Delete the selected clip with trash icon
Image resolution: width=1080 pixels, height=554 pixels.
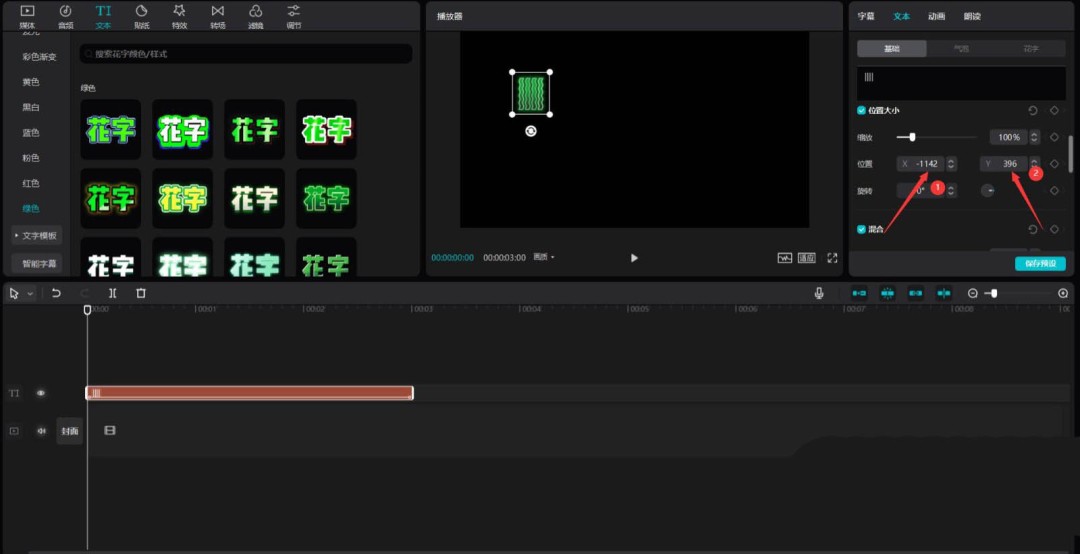point(141,293)
